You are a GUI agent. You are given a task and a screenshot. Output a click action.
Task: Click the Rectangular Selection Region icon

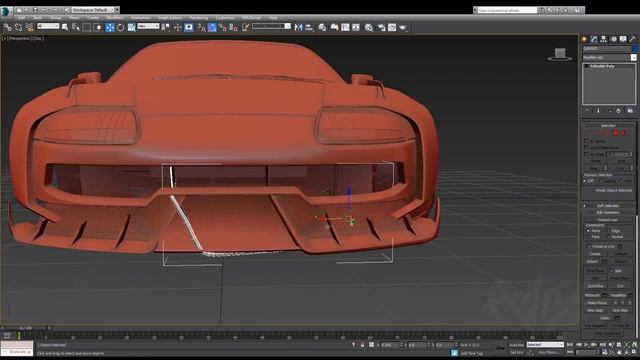tap(87, 27)
